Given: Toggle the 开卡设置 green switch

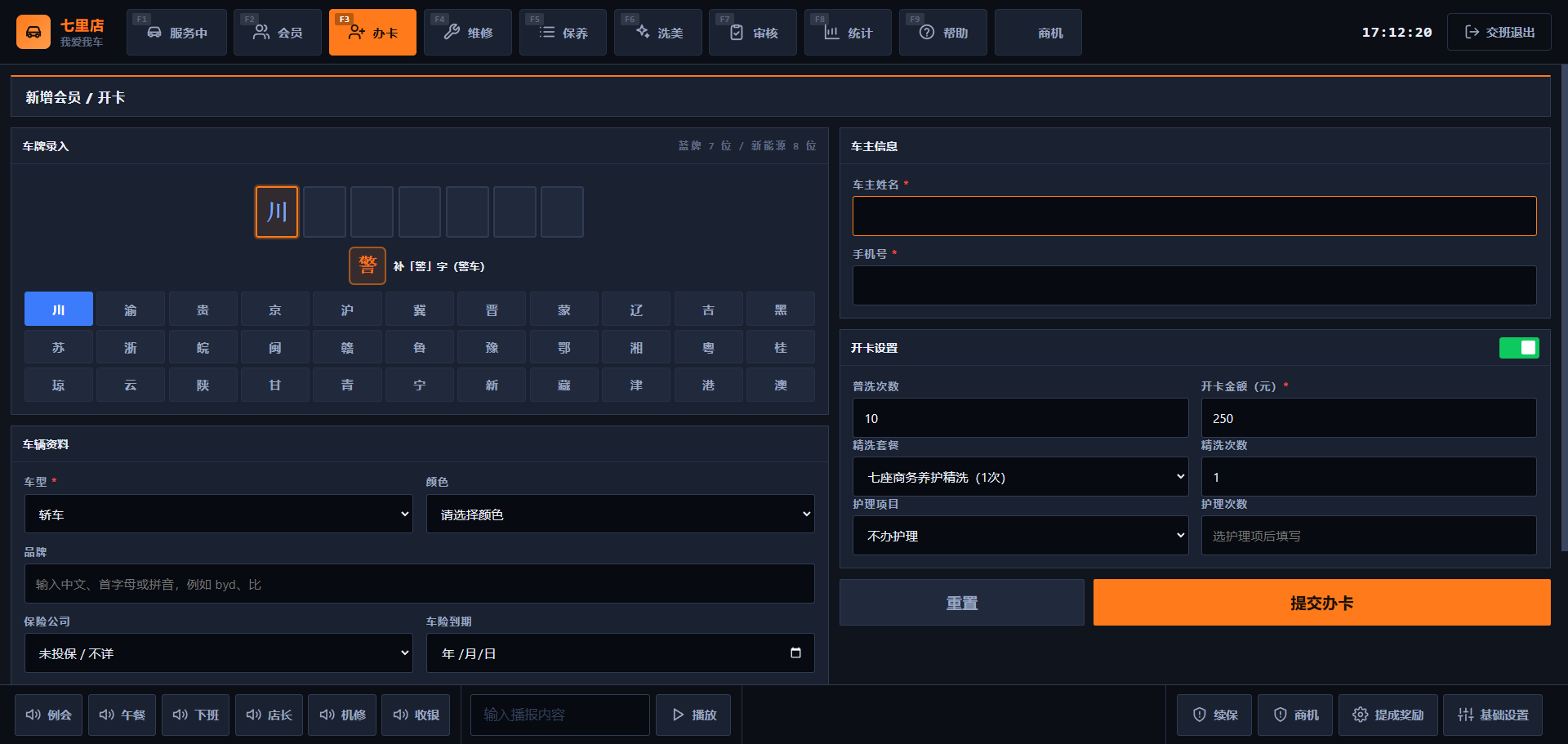Looking at the screenshot, I should click(1519, 348).
